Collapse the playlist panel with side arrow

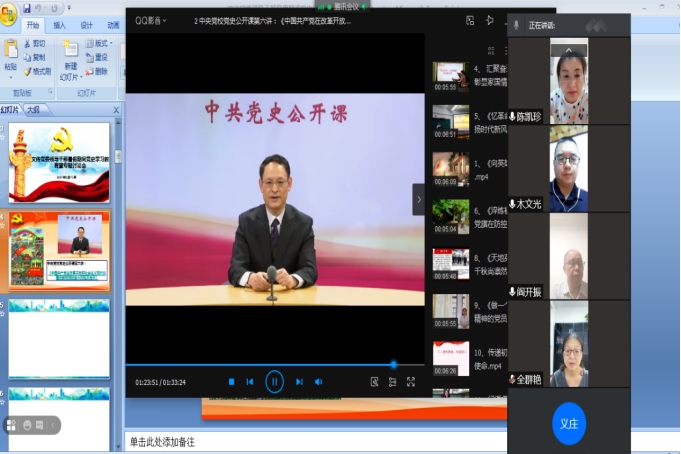(x=418, y=199)
